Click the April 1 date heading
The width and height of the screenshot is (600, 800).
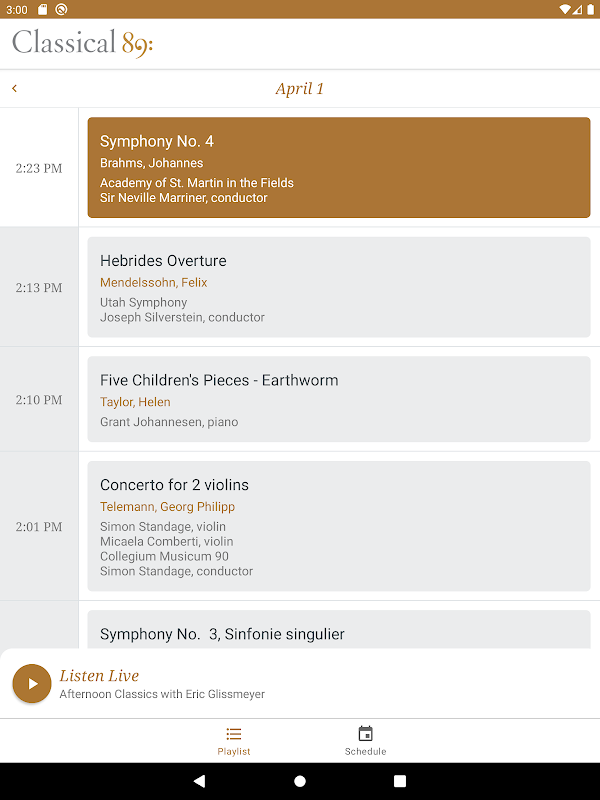300,89
